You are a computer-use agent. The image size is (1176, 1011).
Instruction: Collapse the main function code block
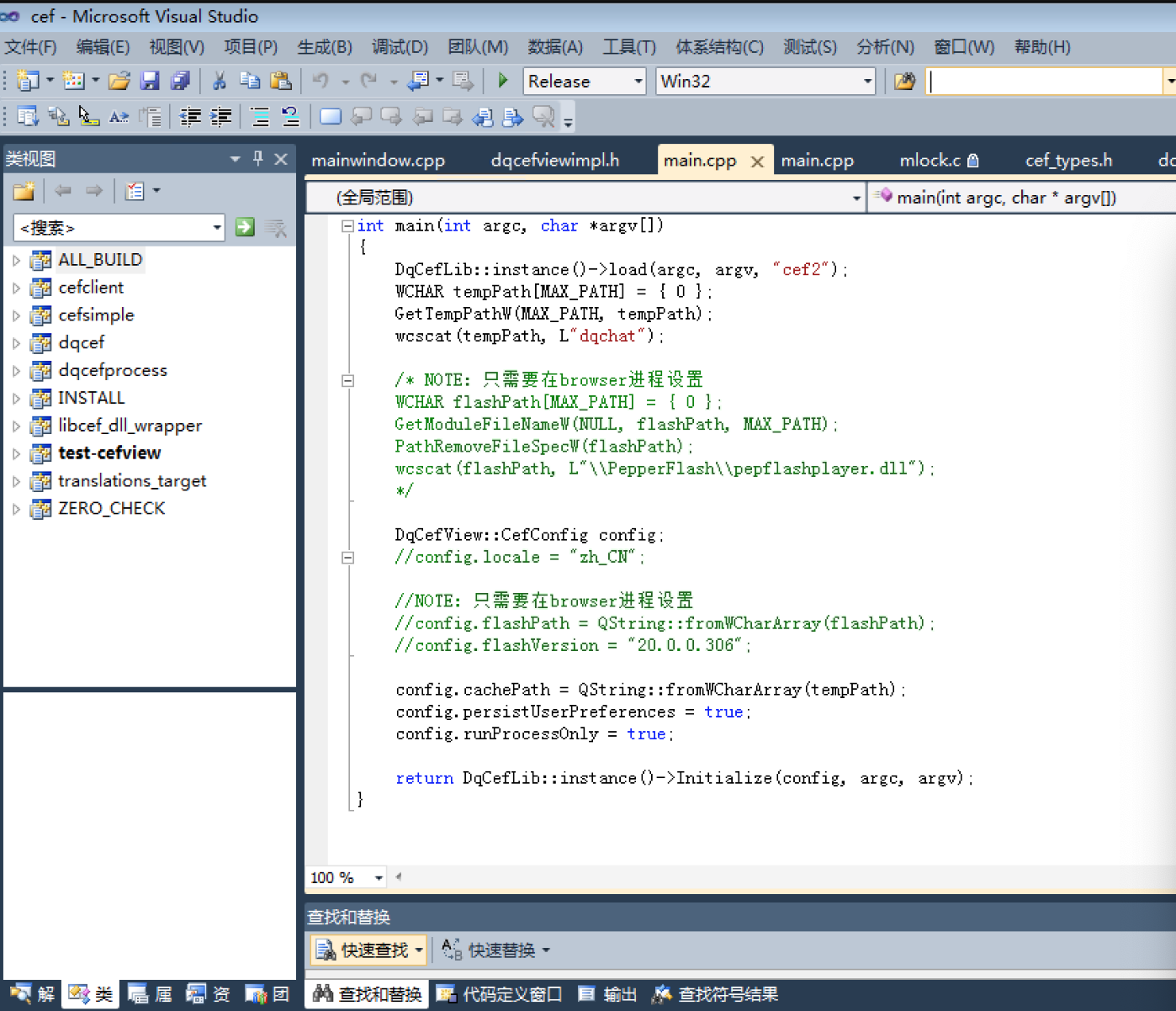coord(347,225)
